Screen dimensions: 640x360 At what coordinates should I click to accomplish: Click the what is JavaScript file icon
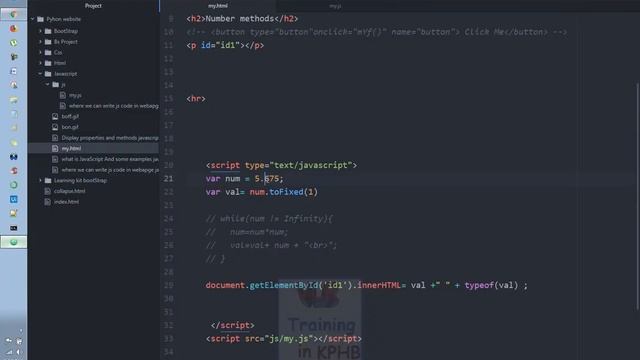coord(55,159)
